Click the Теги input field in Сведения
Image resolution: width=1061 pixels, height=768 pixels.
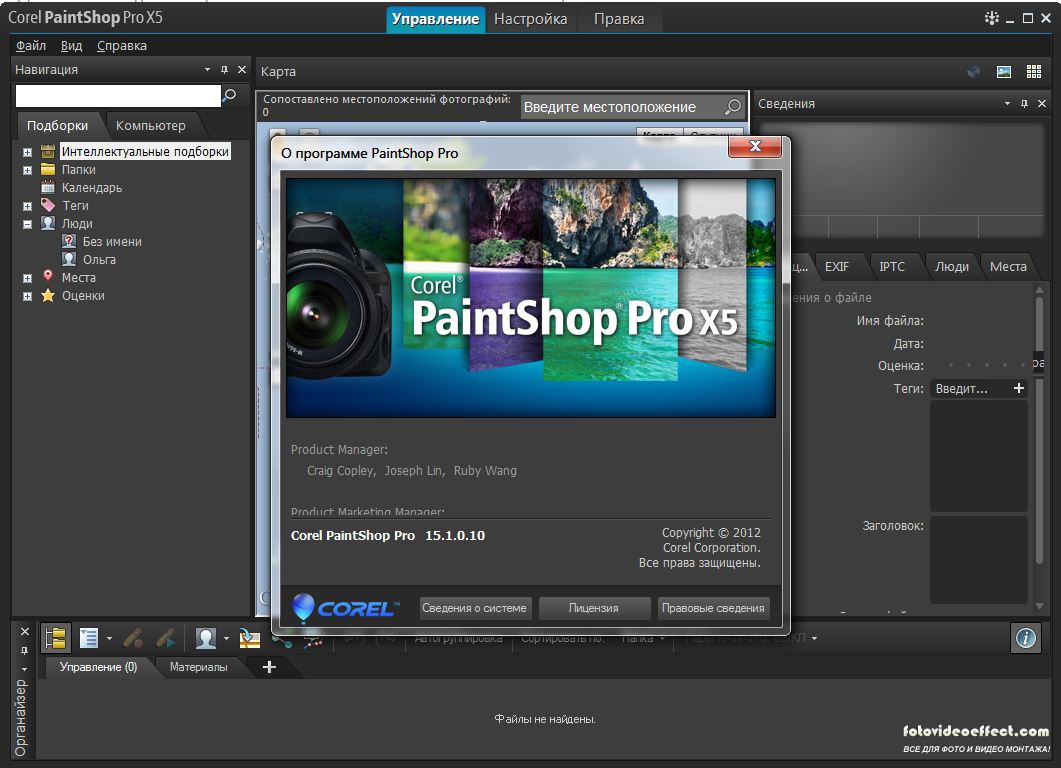970,388
